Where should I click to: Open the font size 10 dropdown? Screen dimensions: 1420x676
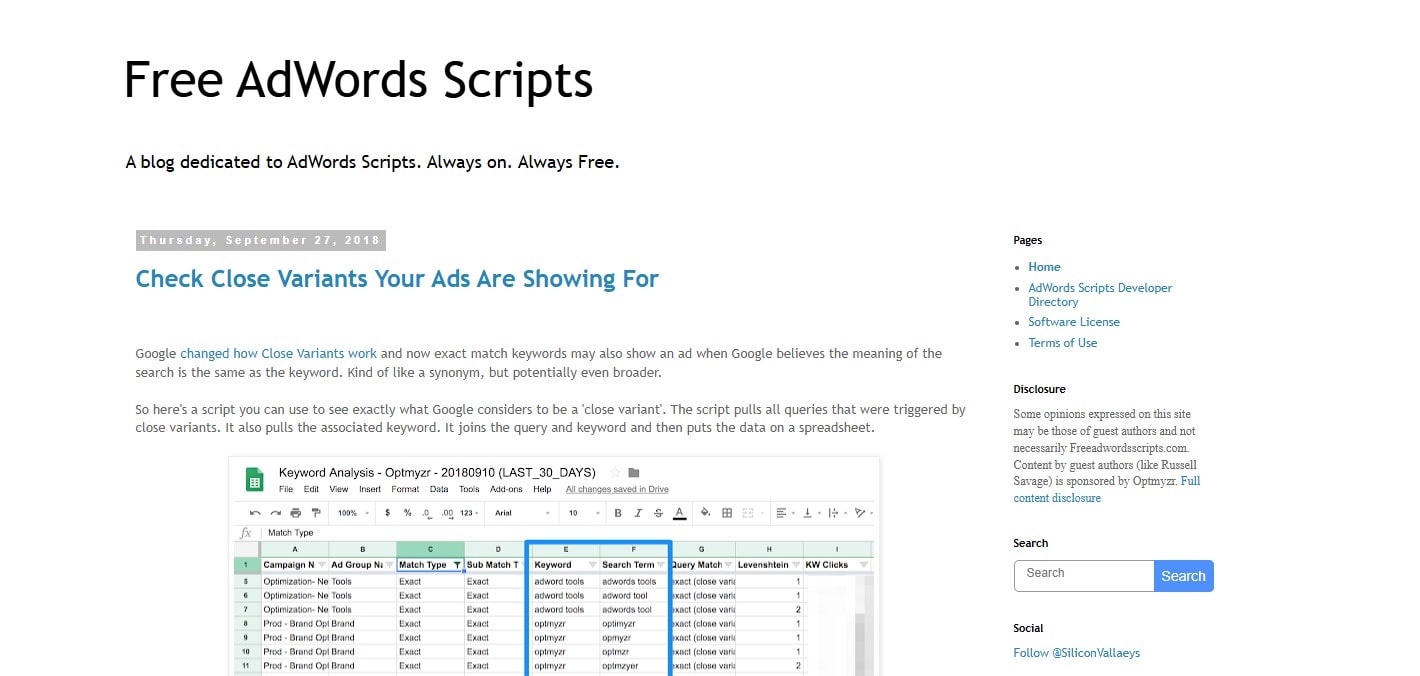tap(582, 513)
